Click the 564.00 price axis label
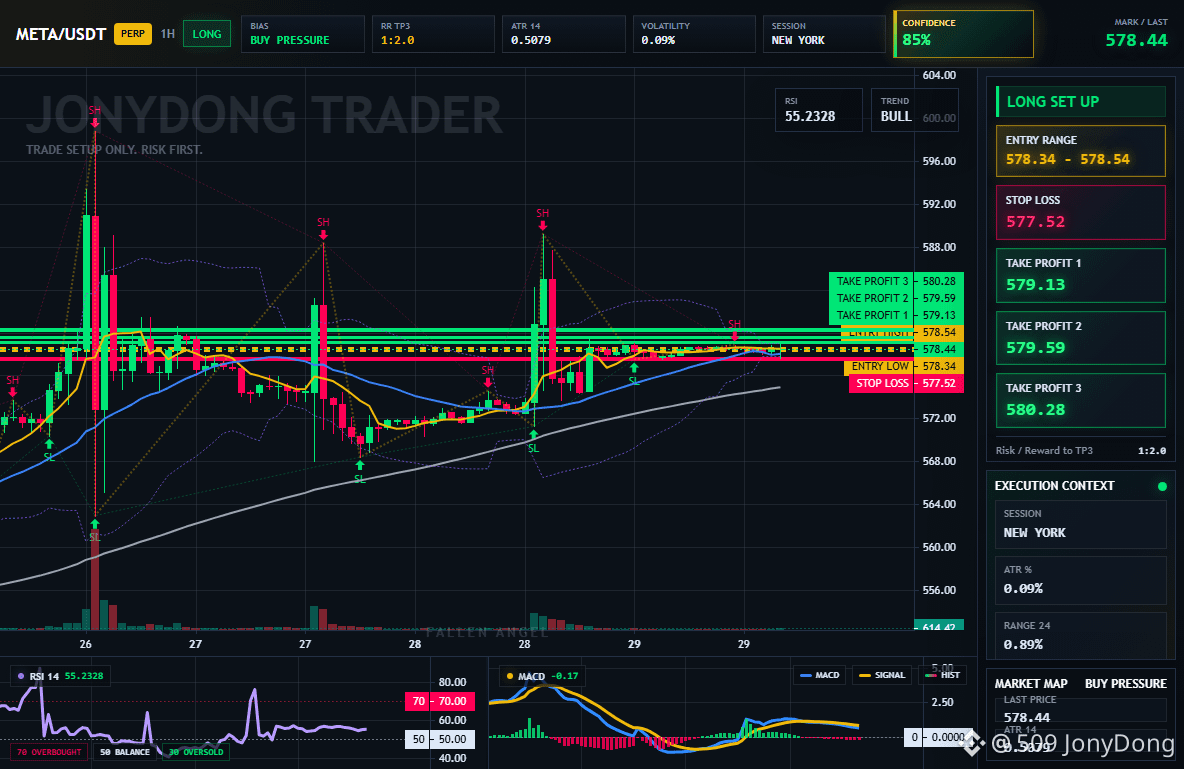The height and width of the screenshot is (769, 1184). pos(939,504)
